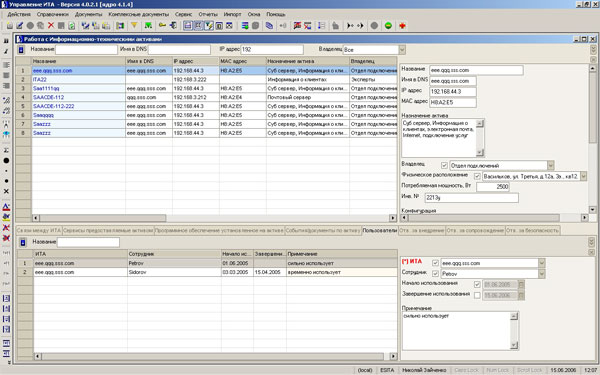Click the sigma icon in left sidebar
This screenshot has width=600, height=375.
pyautogui.click(x=6, y=150)
